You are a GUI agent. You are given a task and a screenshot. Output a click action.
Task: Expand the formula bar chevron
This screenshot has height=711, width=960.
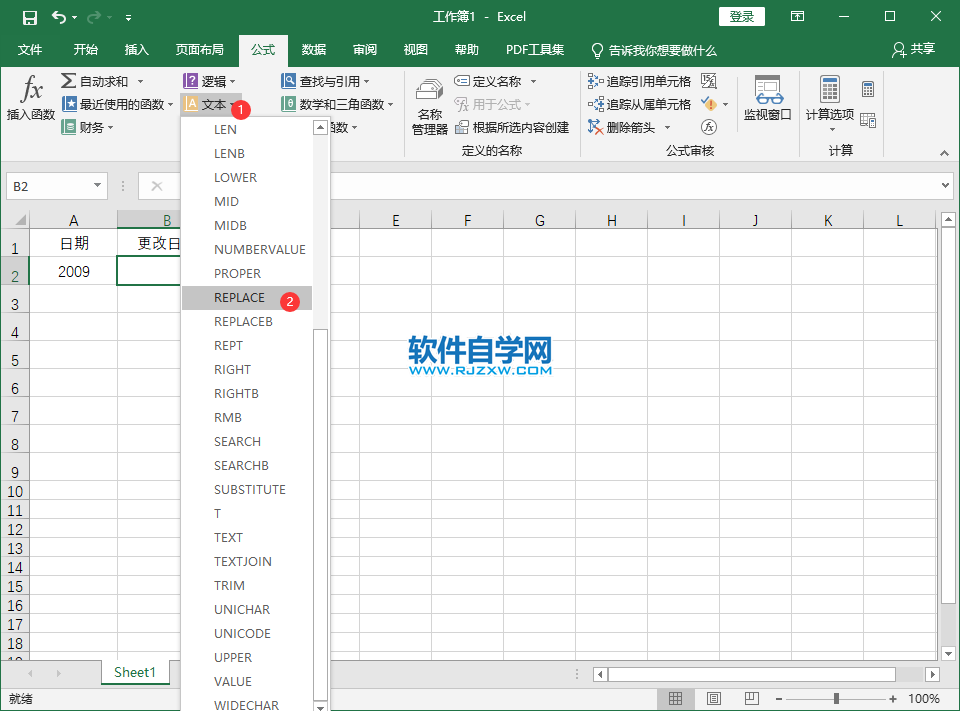(945, 185)
